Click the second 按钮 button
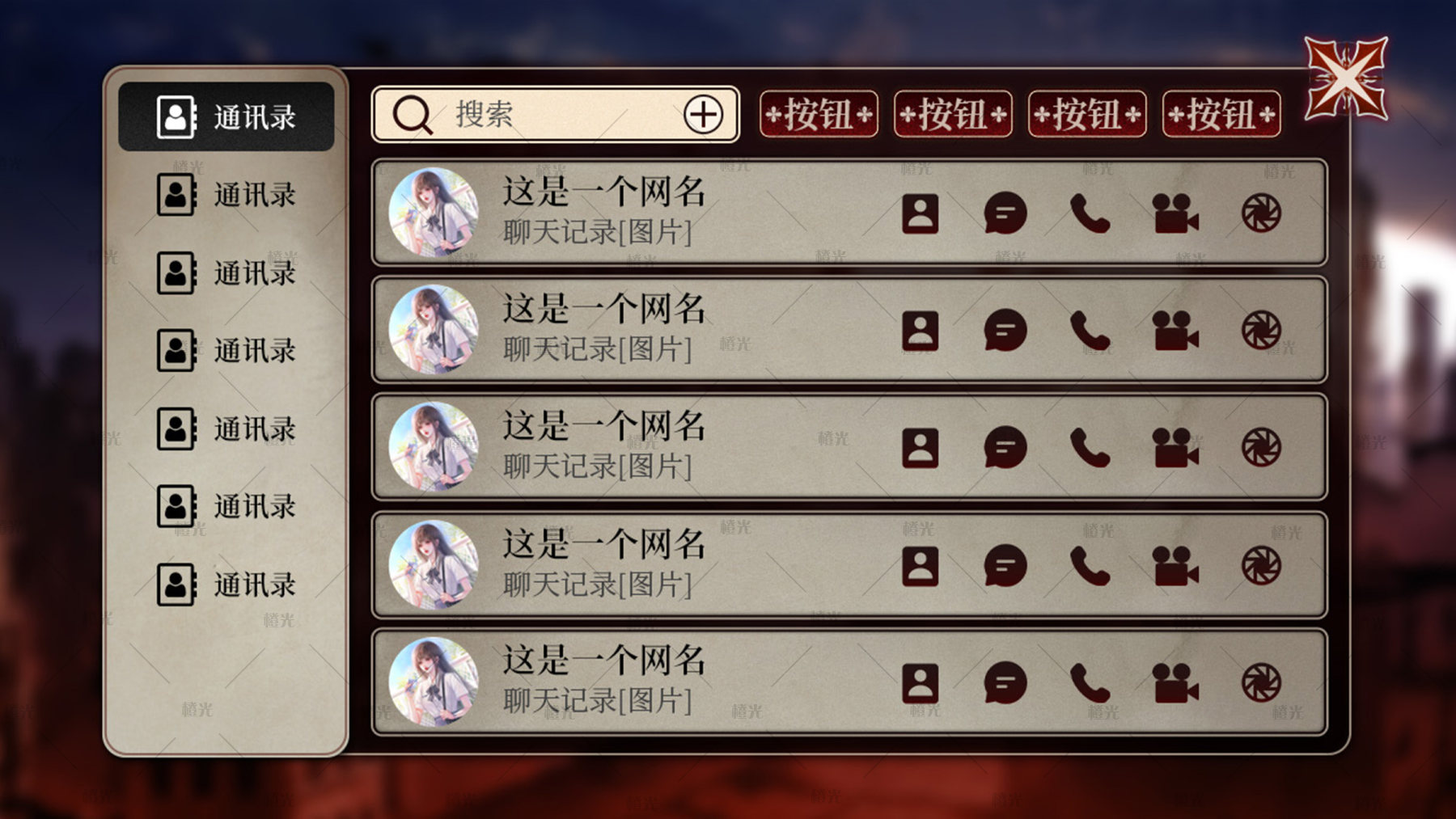This screenshot has height=819, width=1456. point(953,114)
